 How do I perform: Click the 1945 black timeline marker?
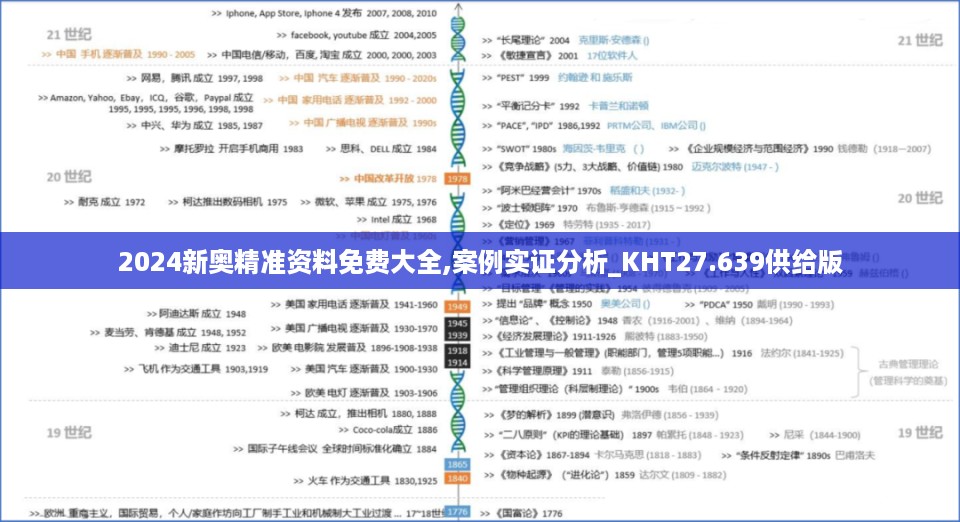click(x=457, y=323)
